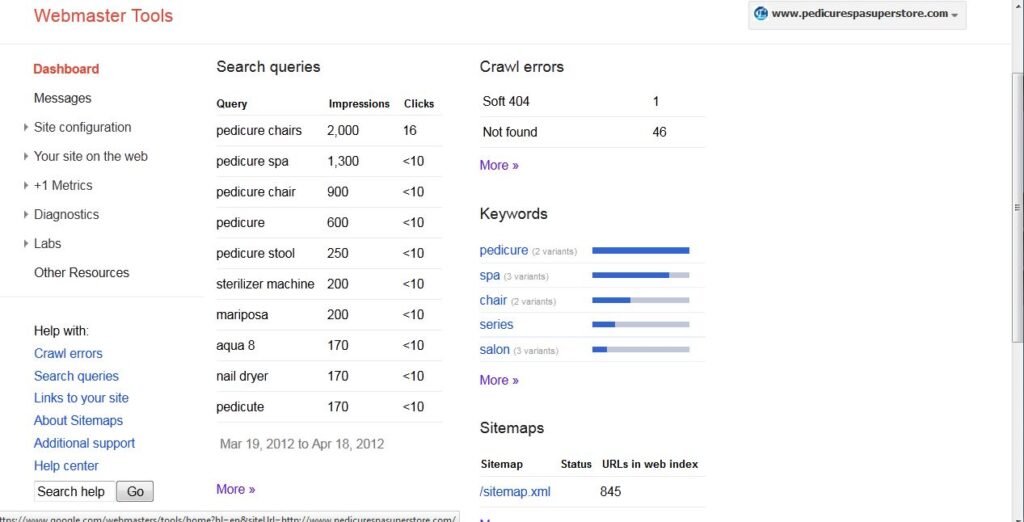Open Crawl errors help link
The image size is (1024, 522).
pos(68,353)
